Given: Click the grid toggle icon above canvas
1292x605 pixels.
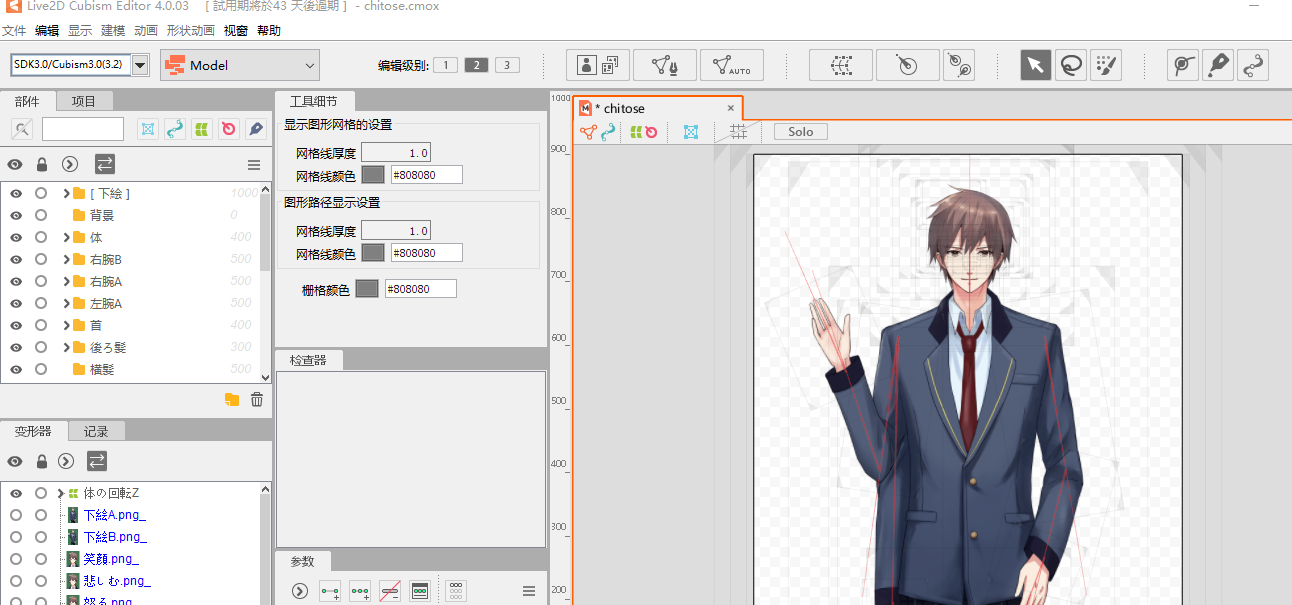Looking at the screenshot, I should (739, 131).
